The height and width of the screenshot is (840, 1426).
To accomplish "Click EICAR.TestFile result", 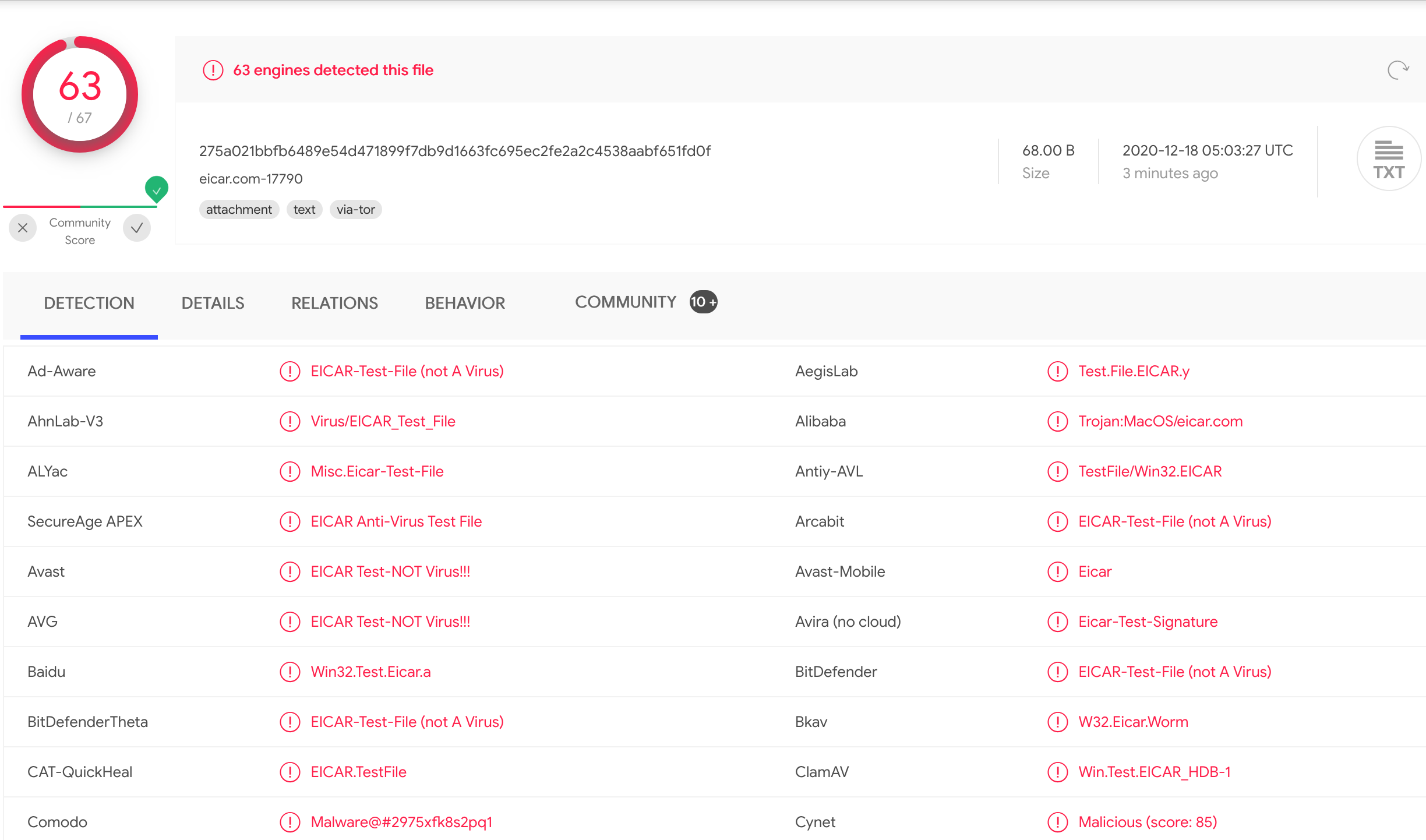I will (358, 772).
